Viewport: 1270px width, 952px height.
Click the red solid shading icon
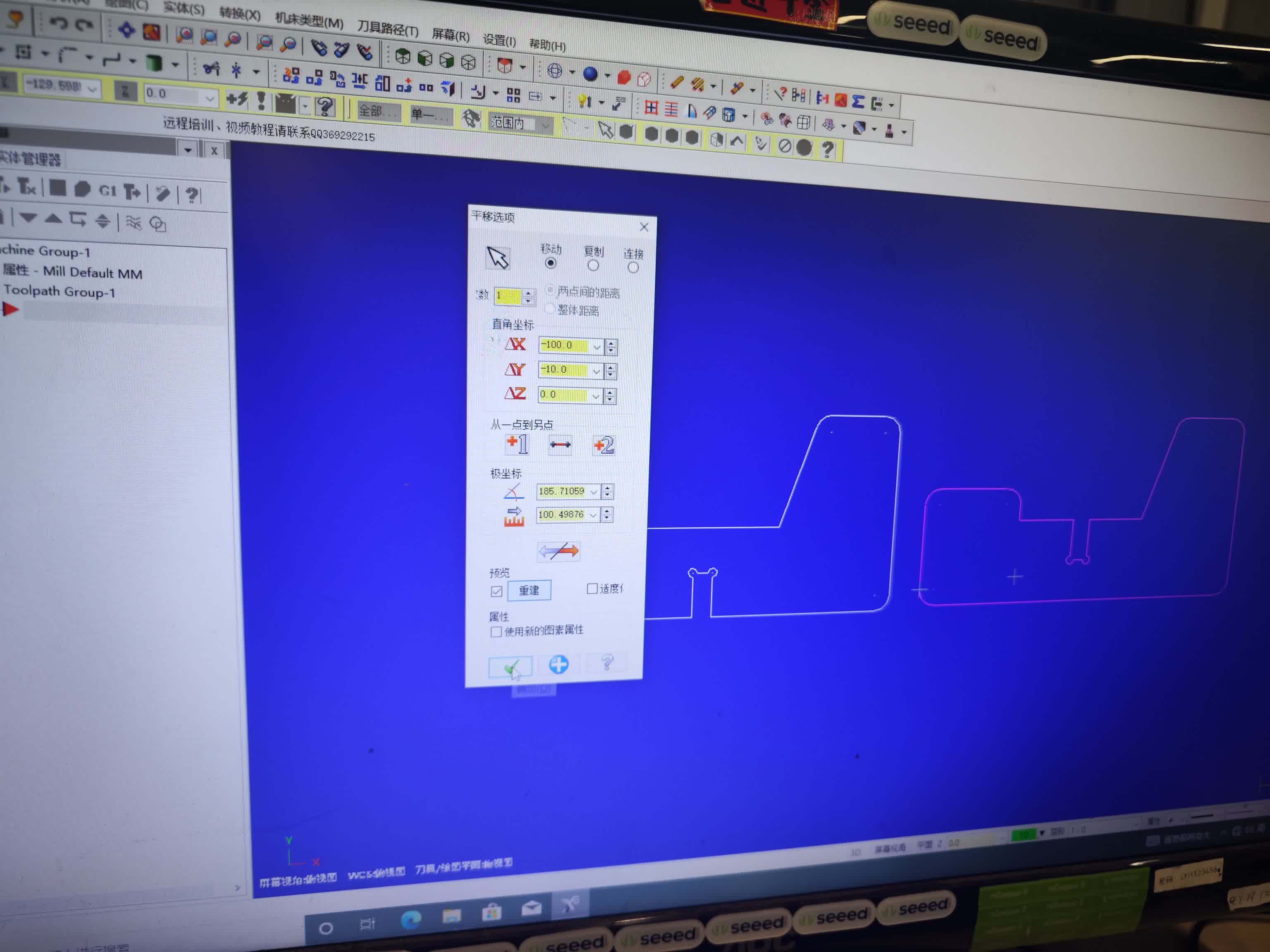click(x=623, y=77)
